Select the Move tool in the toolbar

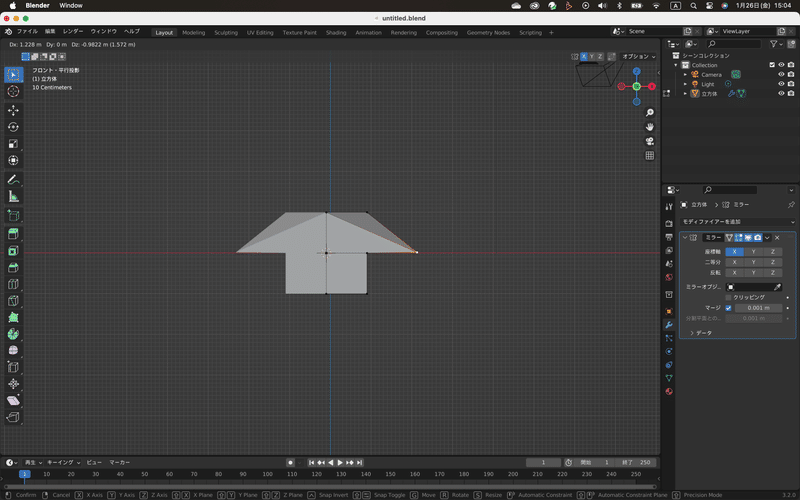coord(13,110)
